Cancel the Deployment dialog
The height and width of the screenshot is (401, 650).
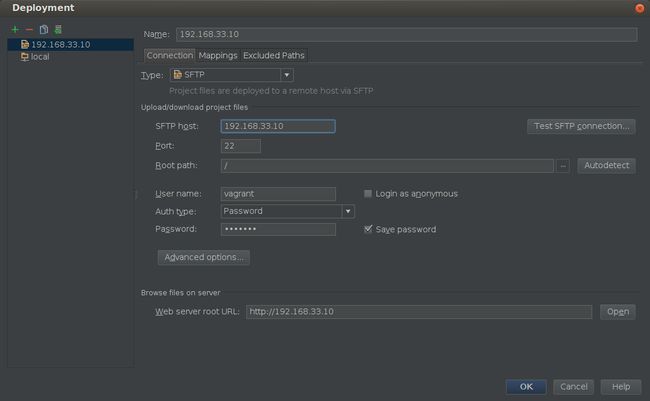[x=574, y=386]
